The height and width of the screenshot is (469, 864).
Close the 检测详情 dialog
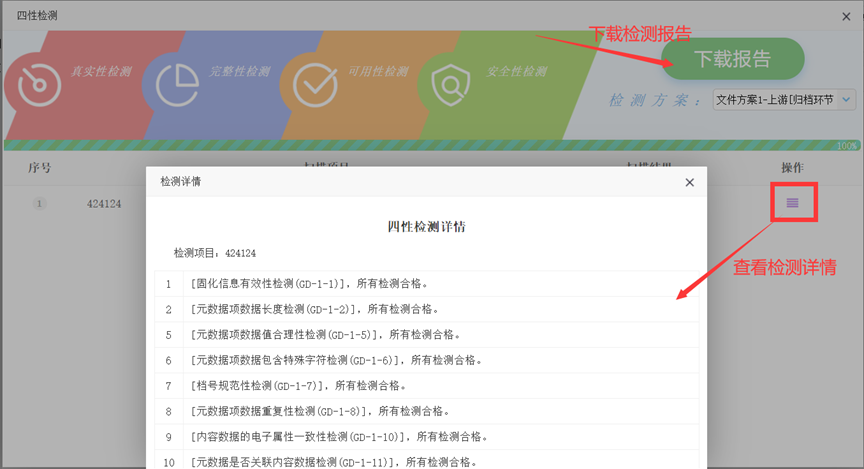pos(689,182)
